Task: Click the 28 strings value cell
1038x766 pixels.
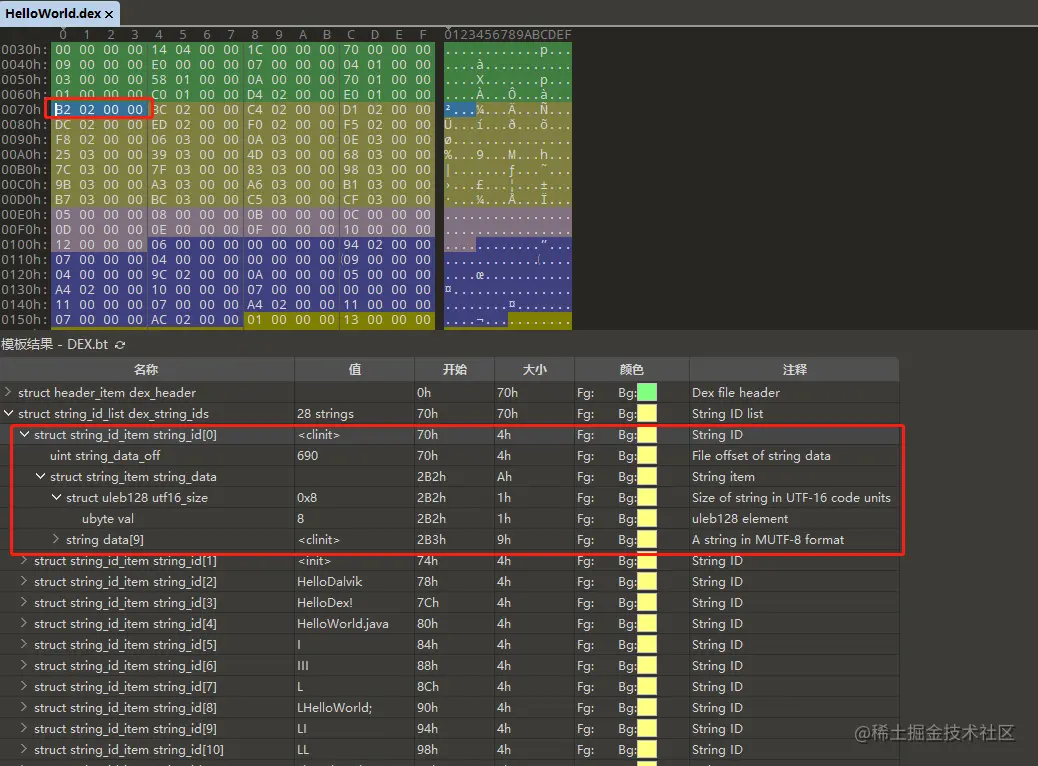Action: pyautogui.click(x=325, y=414)
